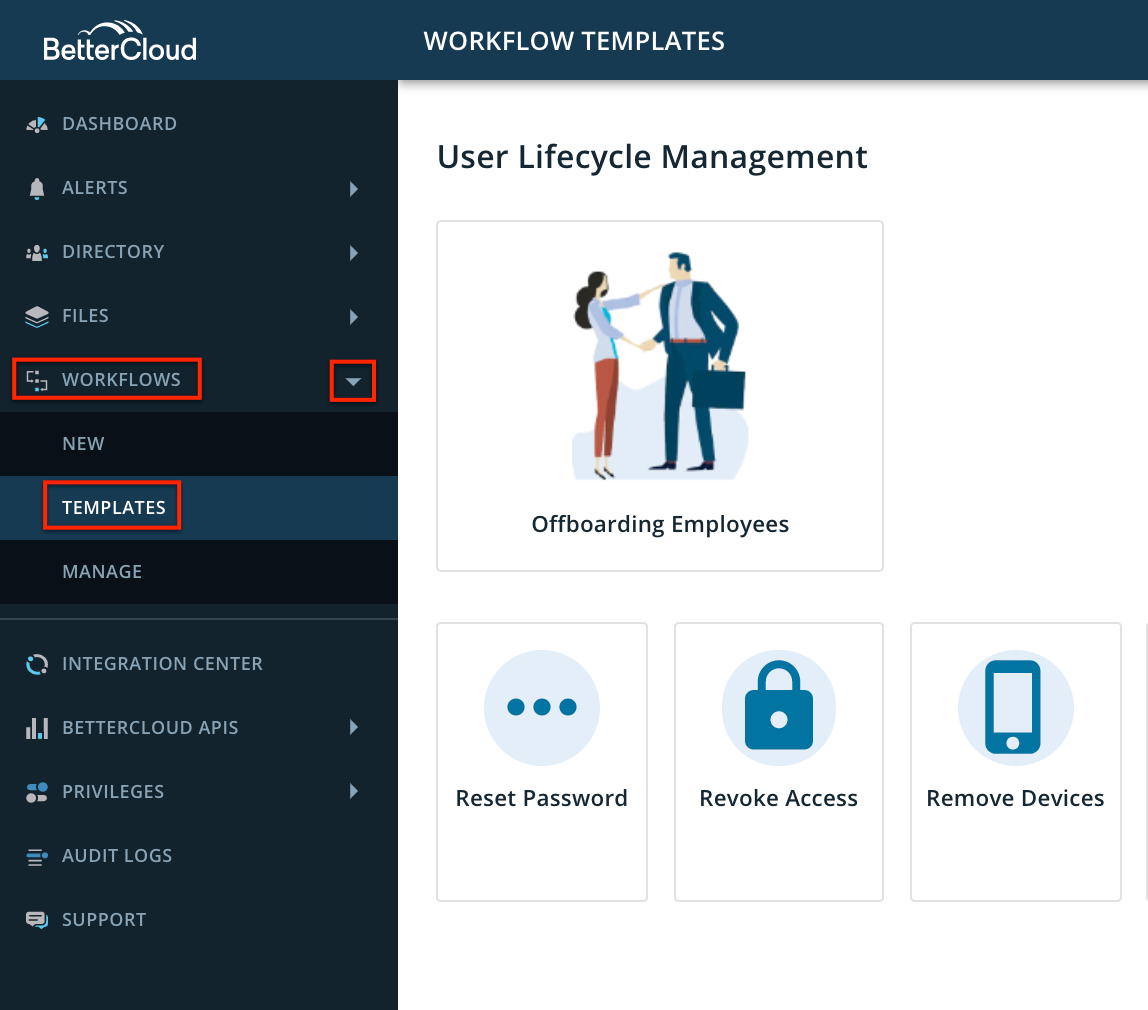Image resolution: width=1148 pixels, height=1010 pixels.
Task: Click the BetterCloud logo
Action: [119, 40]
